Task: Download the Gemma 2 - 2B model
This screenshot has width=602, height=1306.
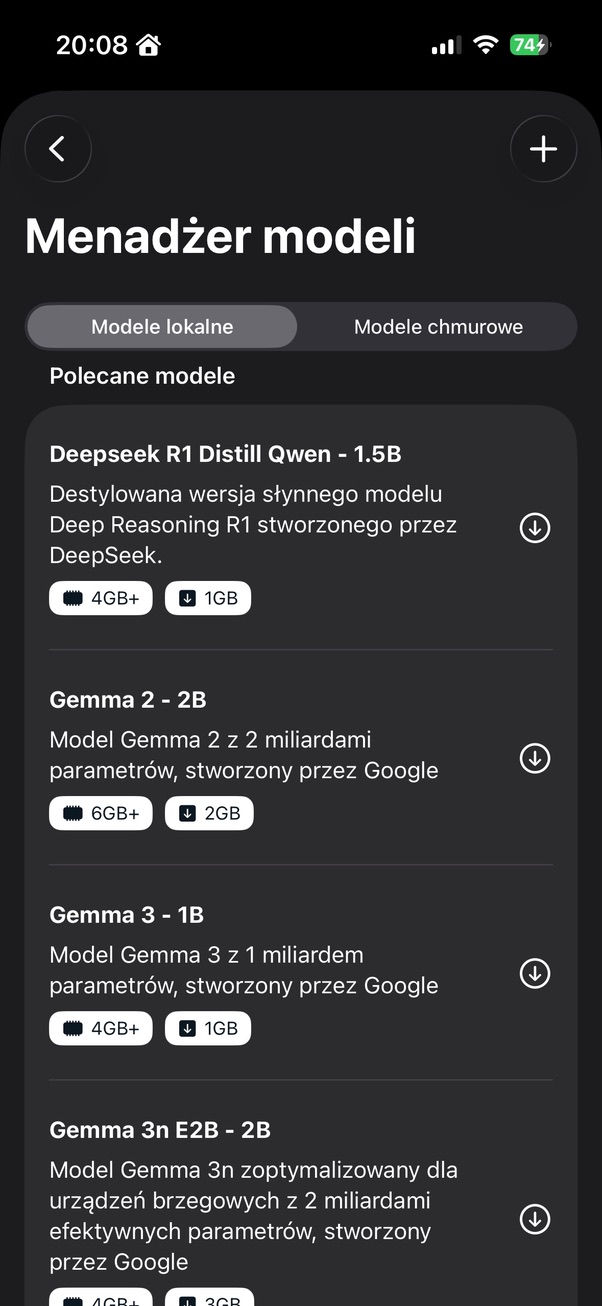Action: 535,759
